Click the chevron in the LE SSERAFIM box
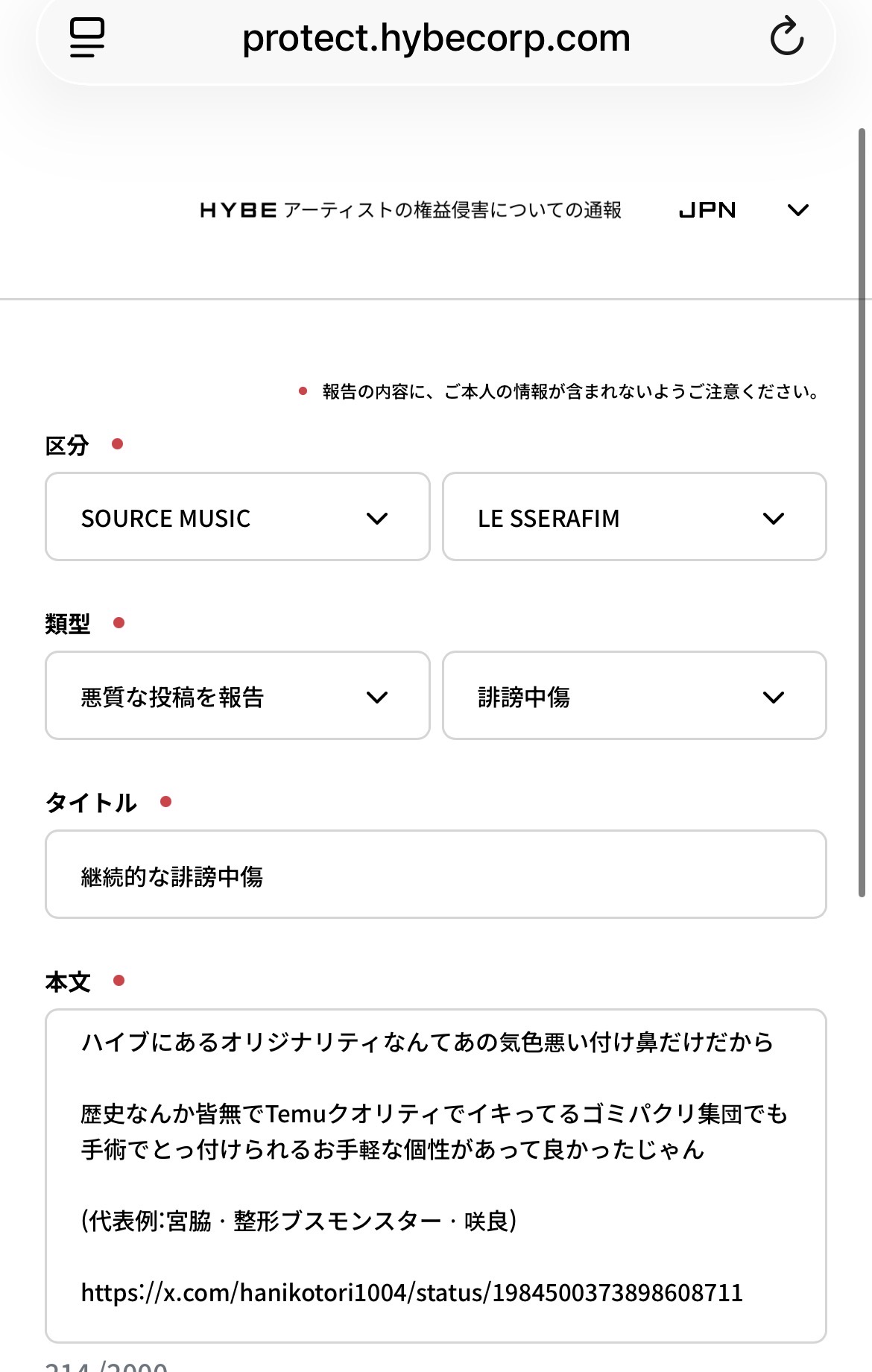The height and width of the screenshot is (1372, 872). pos(774,519)
